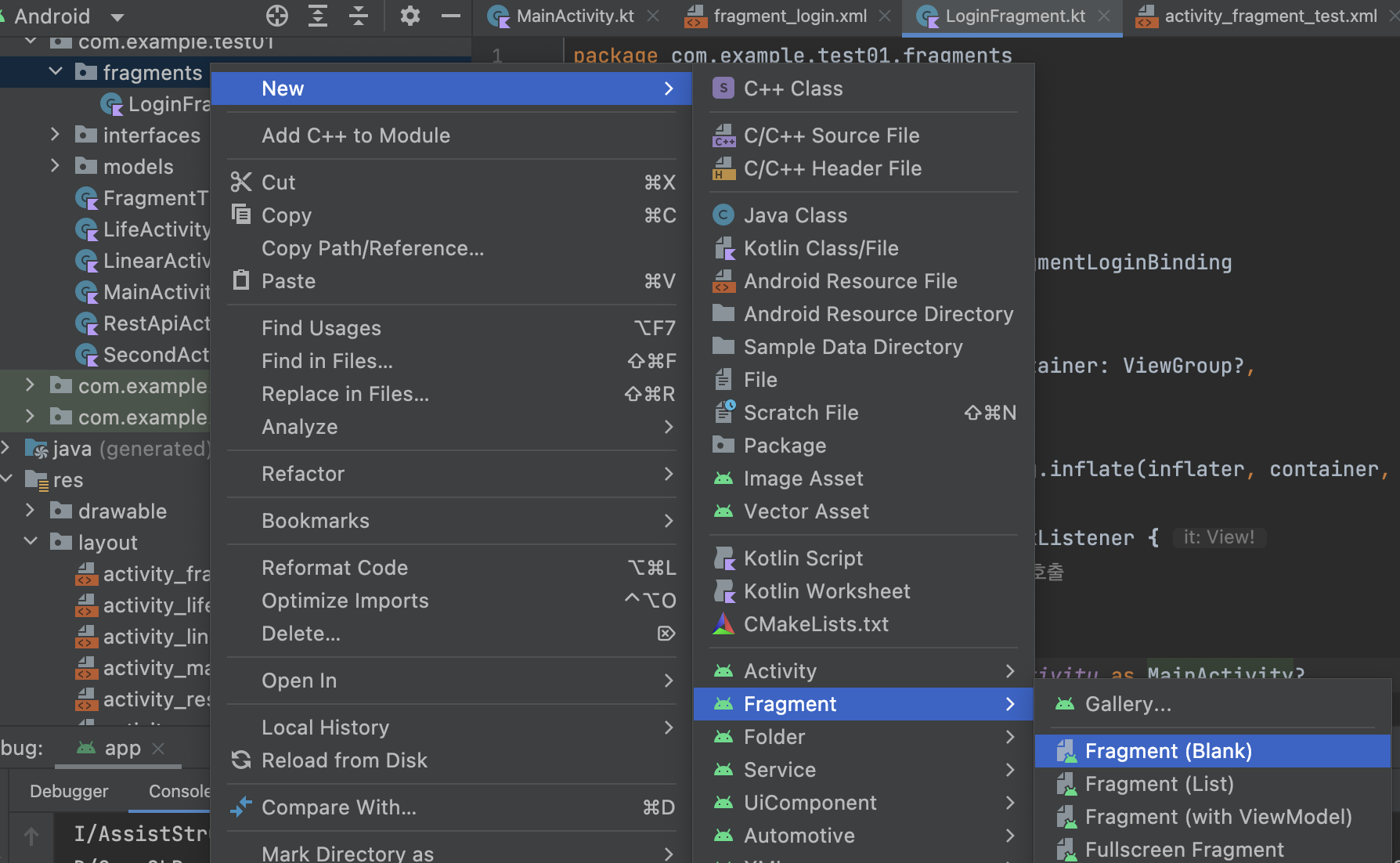Click the C/C++ Header File icon
The height and width of the screenshot is (863, 1400).
tap(723, 168)
